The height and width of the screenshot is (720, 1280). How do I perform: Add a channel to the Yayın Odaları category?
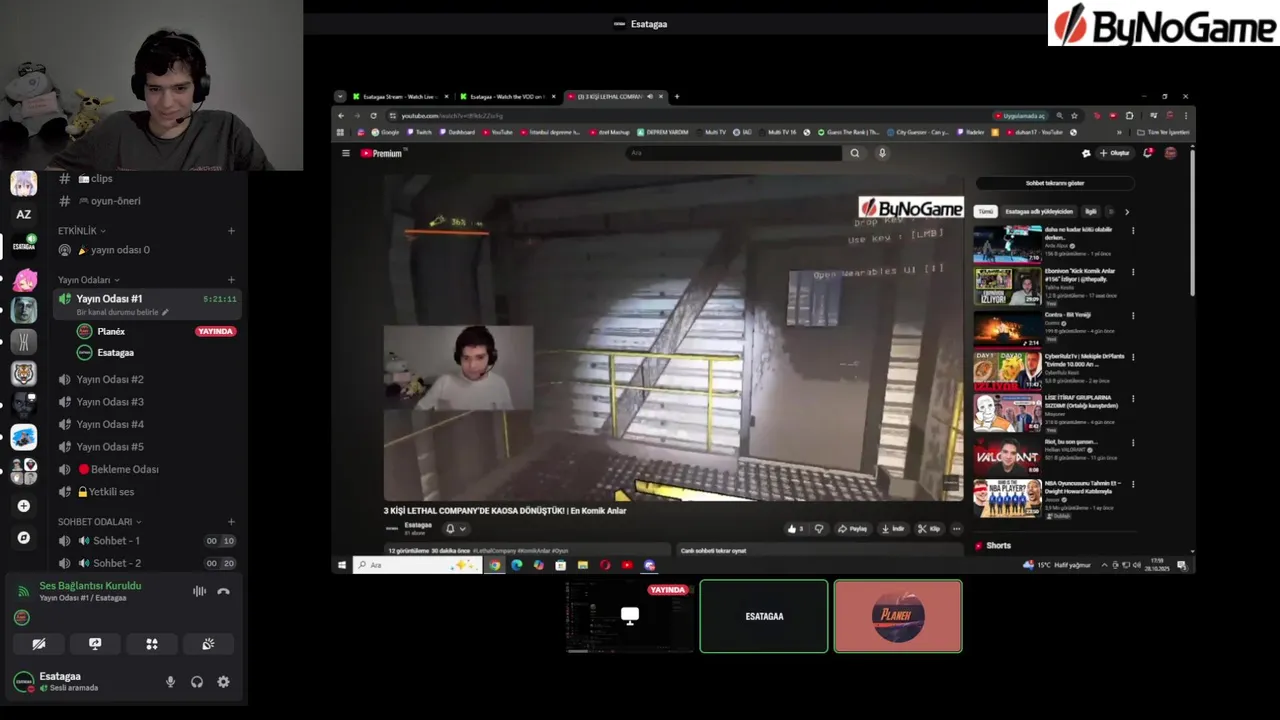[x=231, y=280]
